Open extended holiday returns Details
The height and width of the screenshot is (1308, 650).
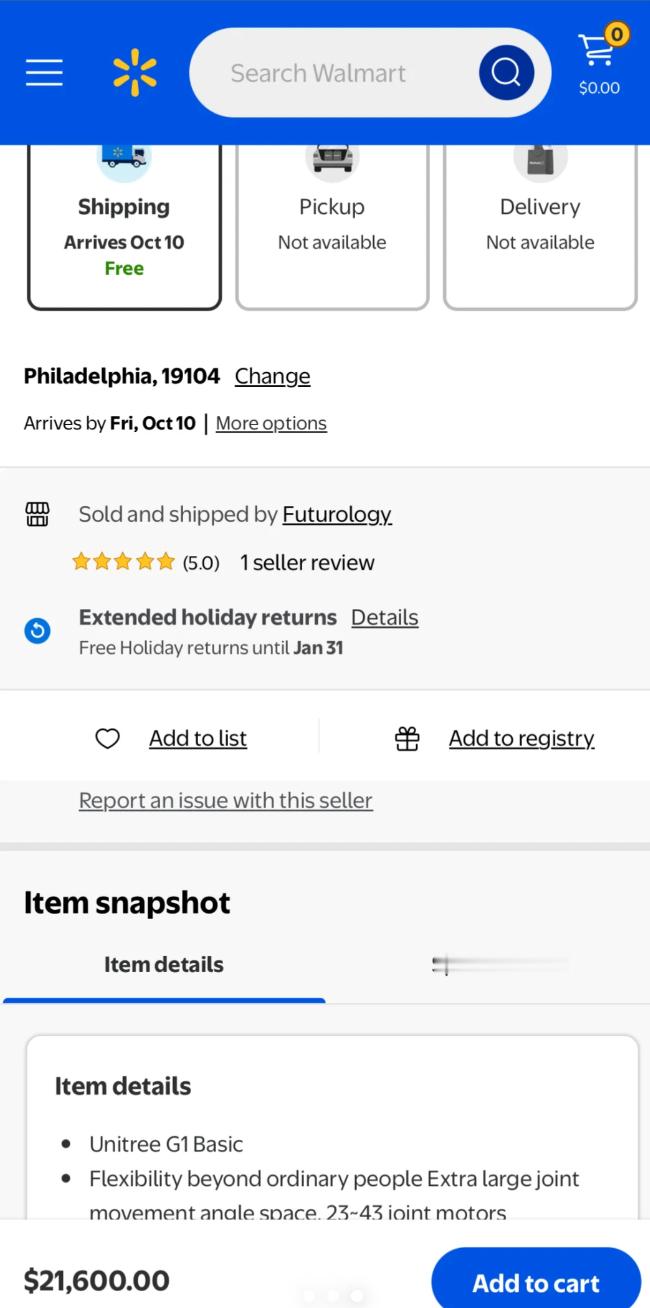384,617
